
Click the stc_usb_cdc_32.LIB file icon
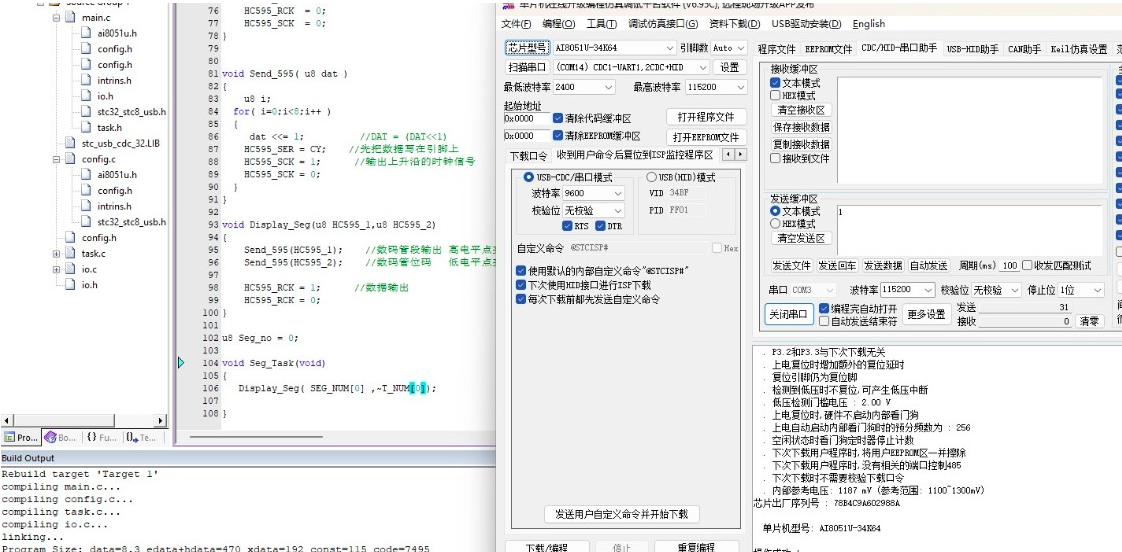coord(70,143)
